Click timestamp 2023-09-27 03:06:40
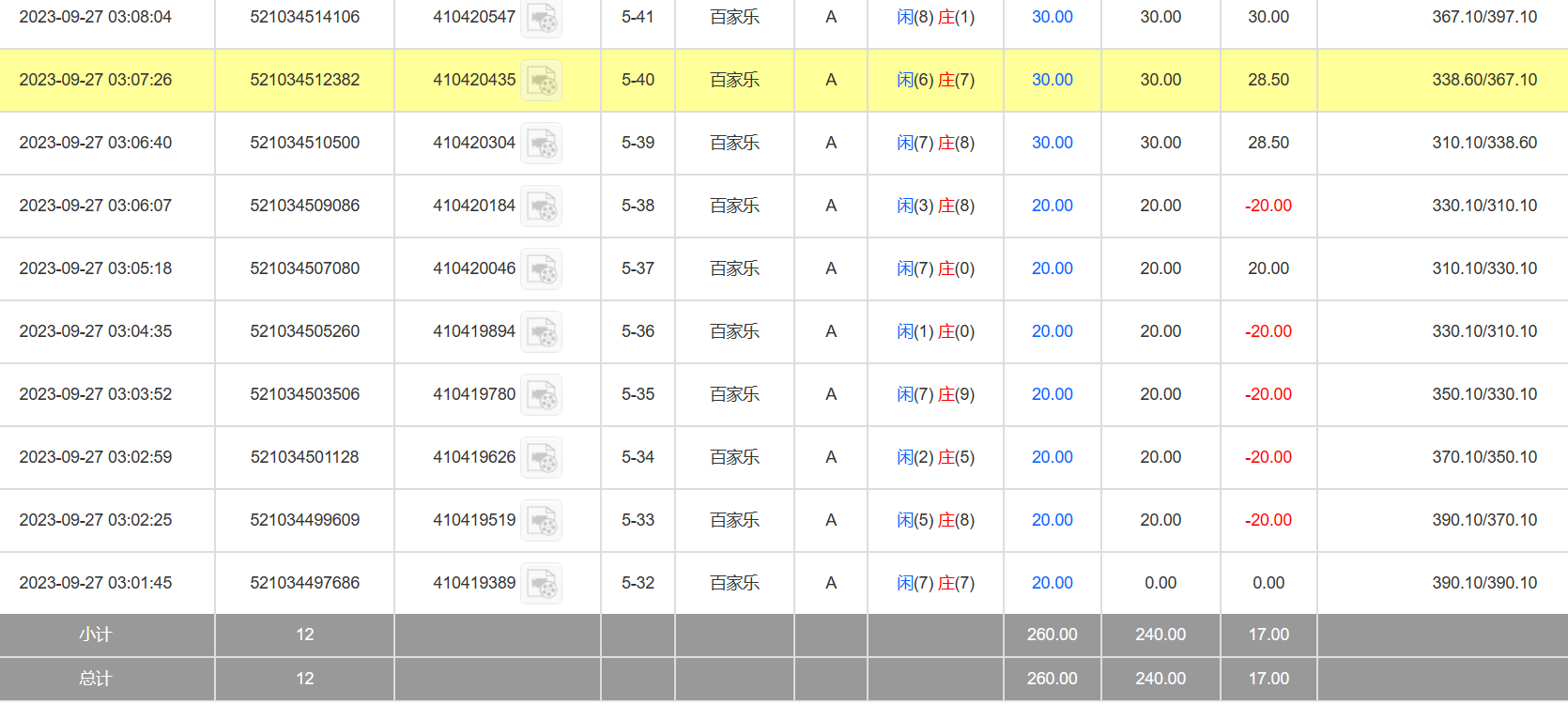1568x704 pixels. [96, 143]
